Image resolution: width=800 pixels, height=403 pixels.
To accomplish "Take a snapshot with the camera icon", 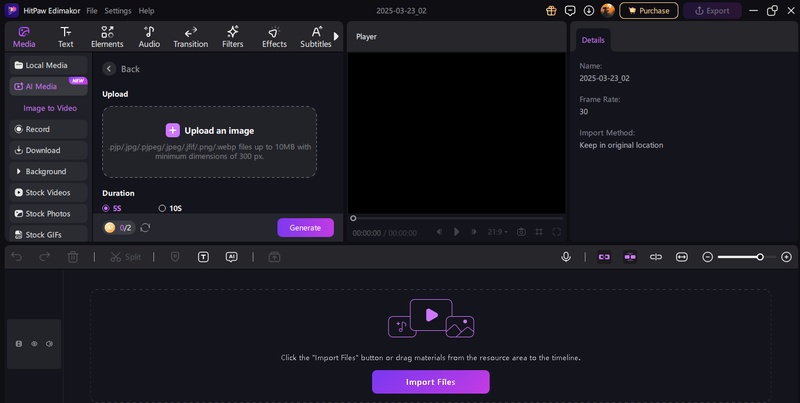I will (520, 232).
